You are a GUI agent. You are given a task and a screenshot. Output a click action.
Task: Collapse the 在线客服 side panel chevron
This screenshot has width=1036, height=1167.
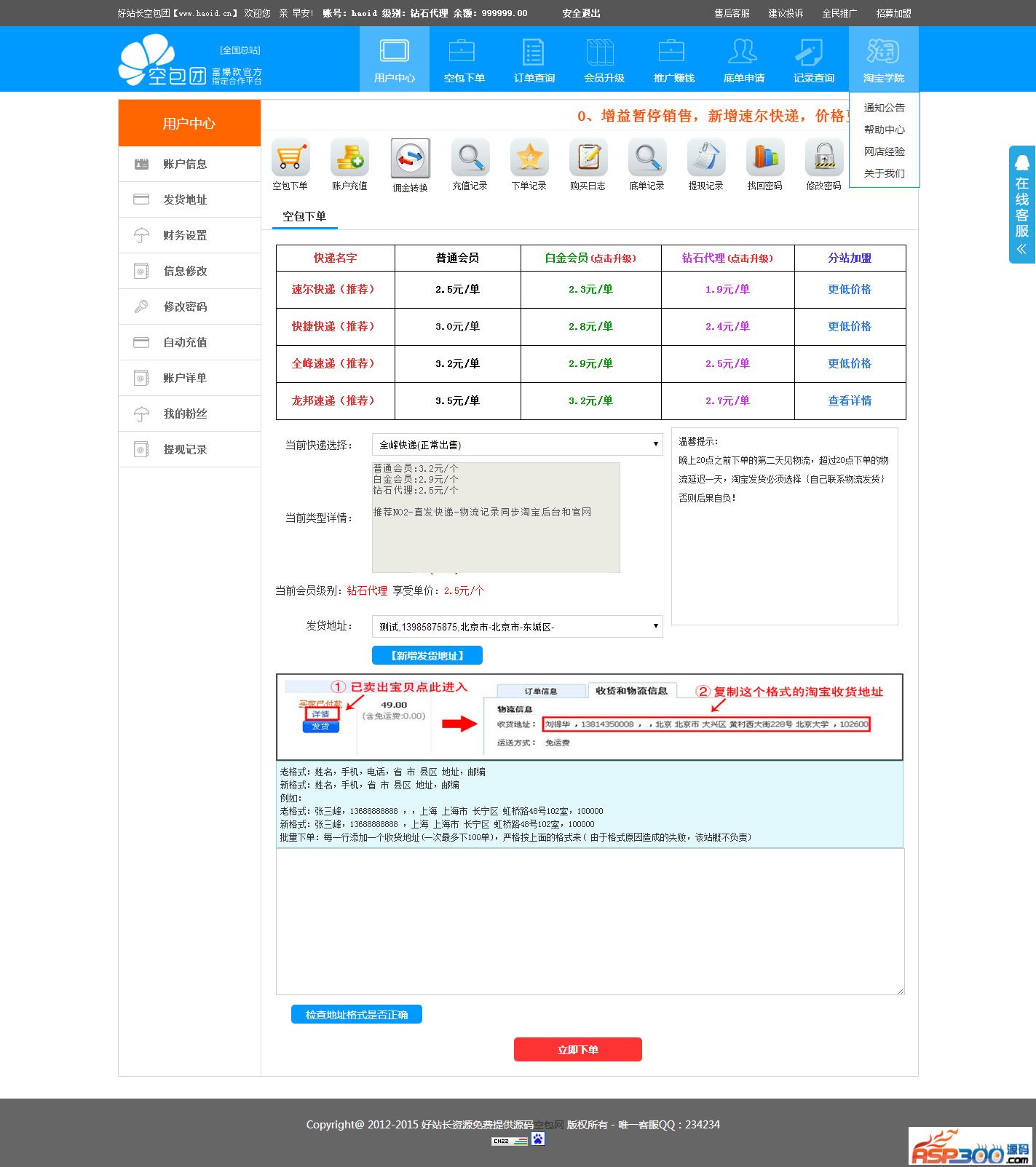click(1021, 249)
